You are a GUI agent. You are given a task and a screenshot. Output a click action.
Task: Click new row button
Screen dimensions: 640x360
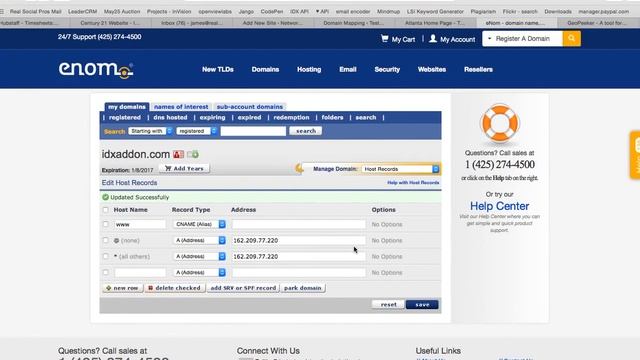point(122,288)
